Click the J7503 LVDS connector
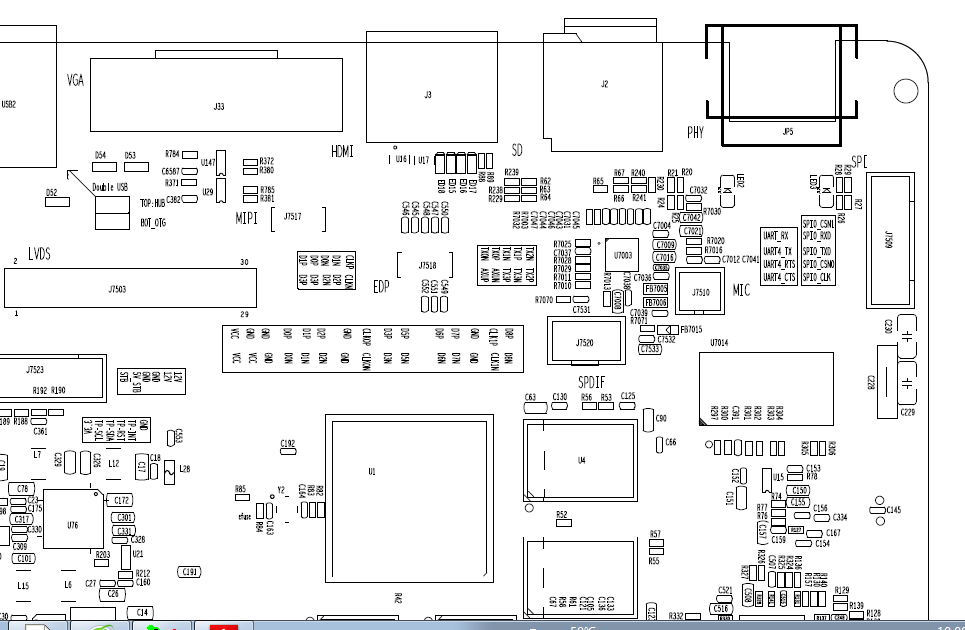Image resolution: width=965 pixels, height=630 pixels. click(x=130, y=288)
